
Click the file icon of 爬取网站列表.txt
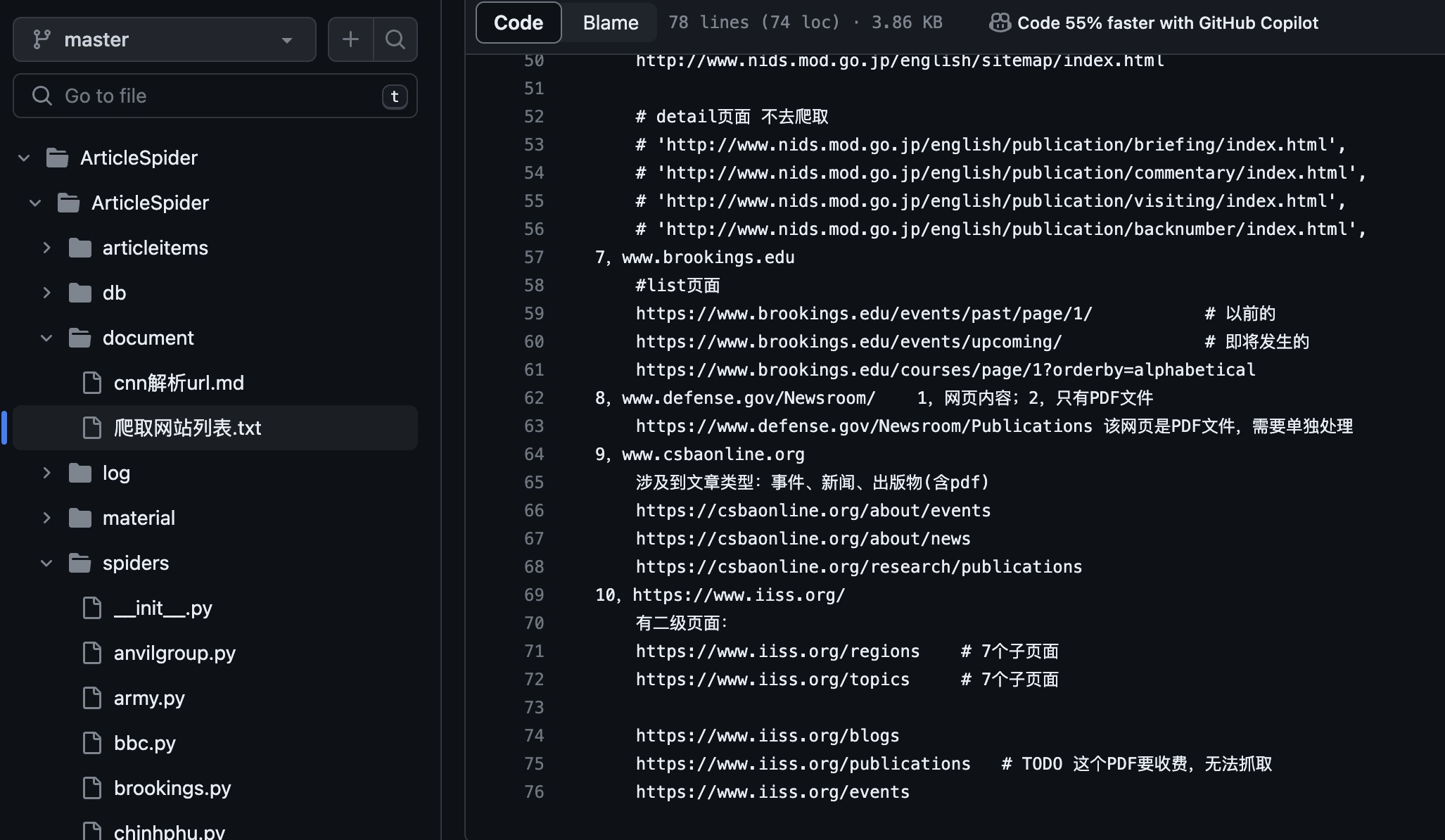[x=91, y=428]
